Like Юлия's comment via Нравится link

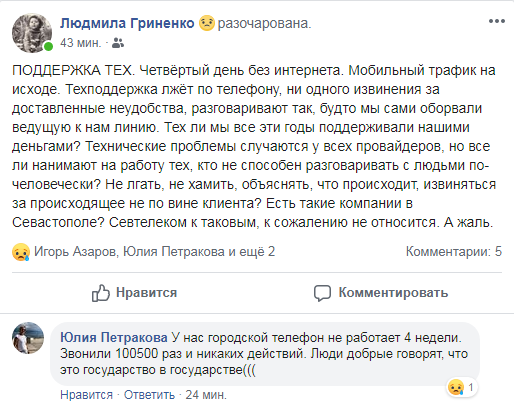pos(87,395)
